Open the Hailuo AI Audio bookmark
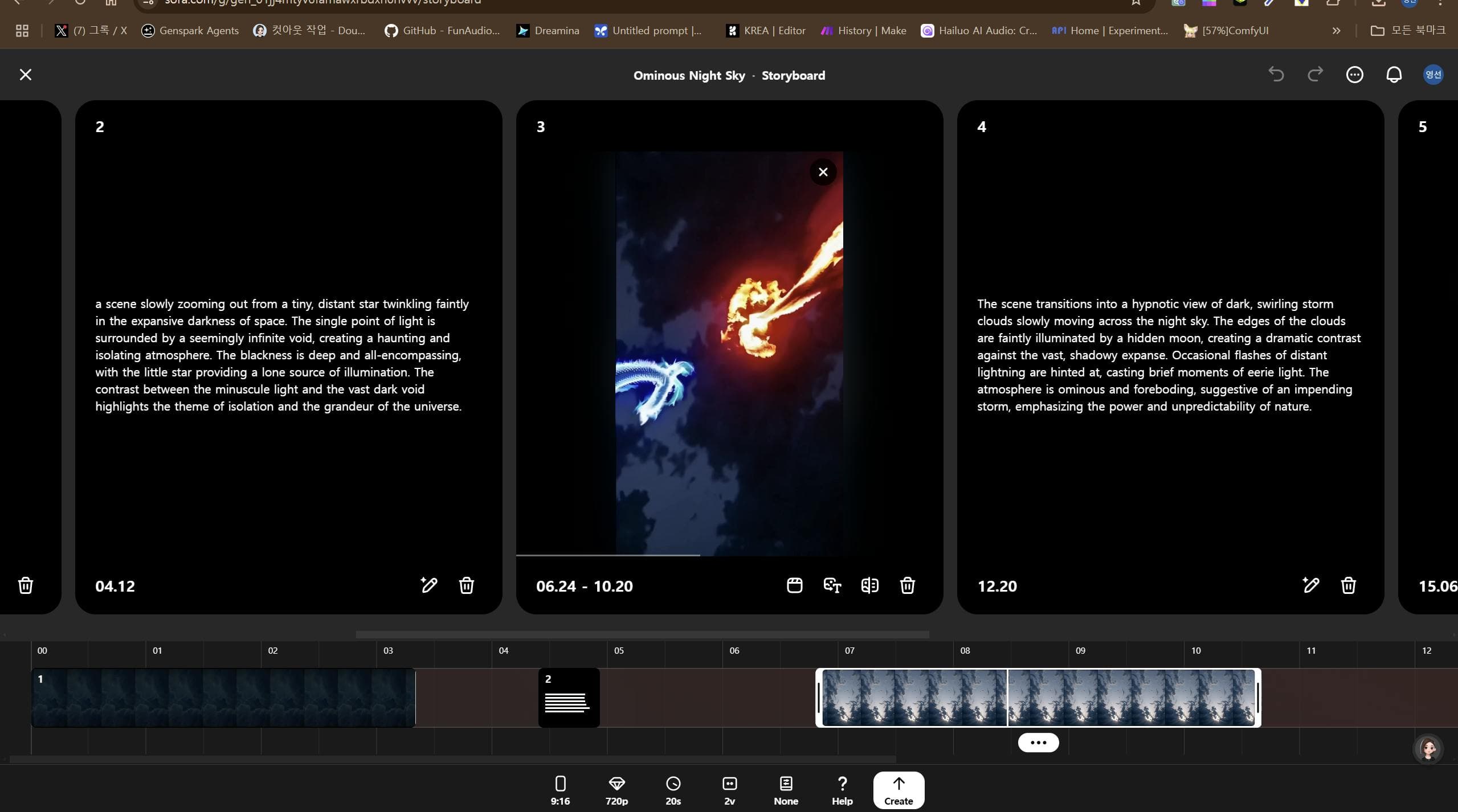This screenshot has height=812, width=1458. point(979,31)
